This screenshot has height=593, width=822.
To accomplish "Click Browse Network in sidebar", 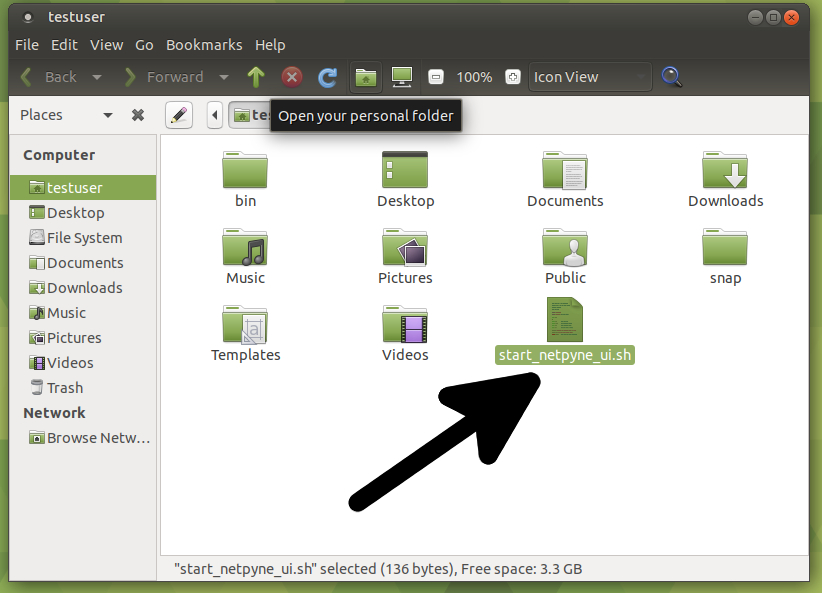I will (83, 438).
